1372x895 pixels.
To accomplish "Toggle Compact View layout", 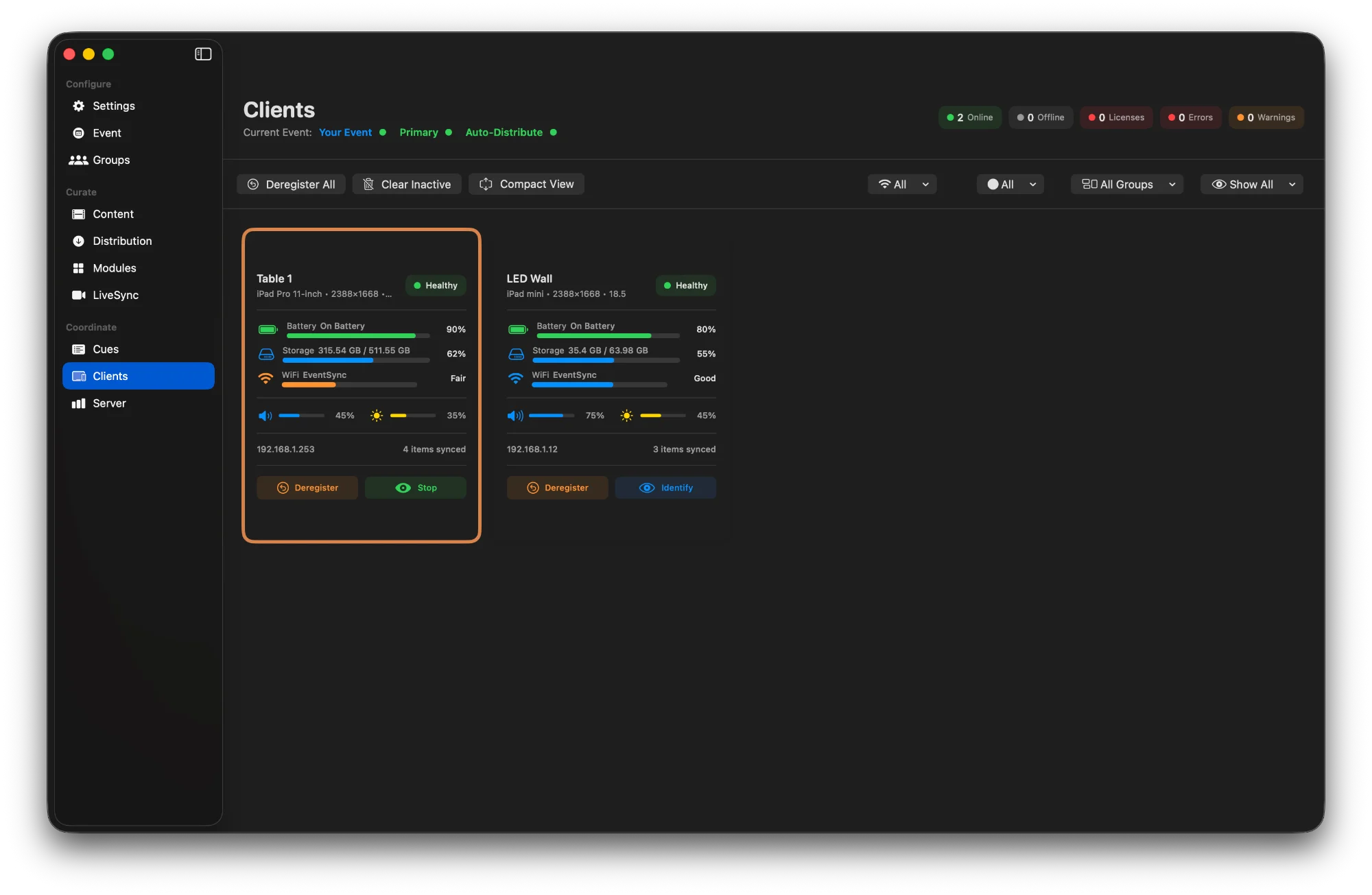I will point(526,184).
